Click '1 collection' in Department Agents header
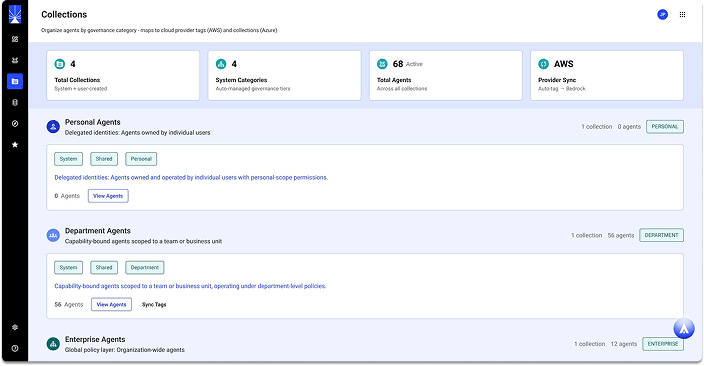This screenshot has height=366, width=704. (586, 235)
